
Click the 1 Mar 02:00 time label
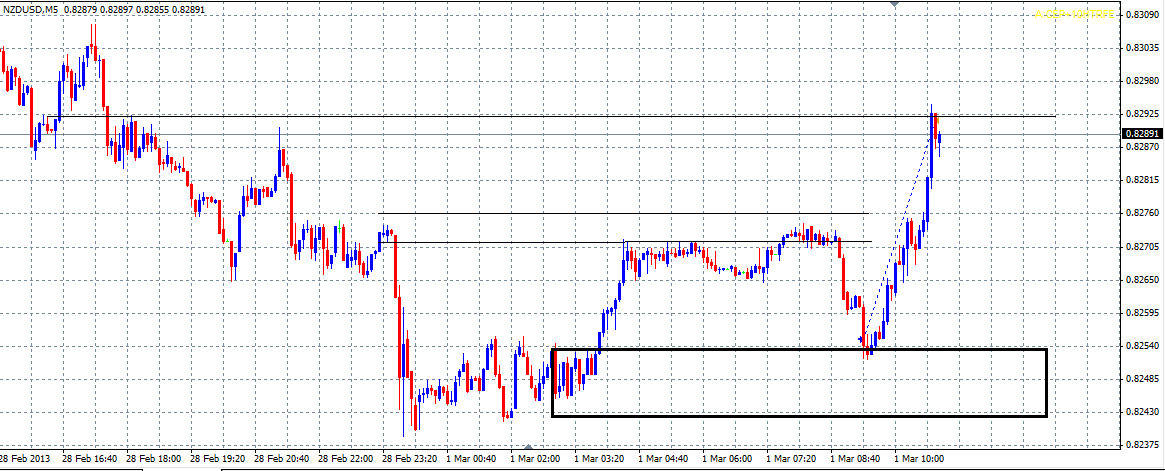533,458
